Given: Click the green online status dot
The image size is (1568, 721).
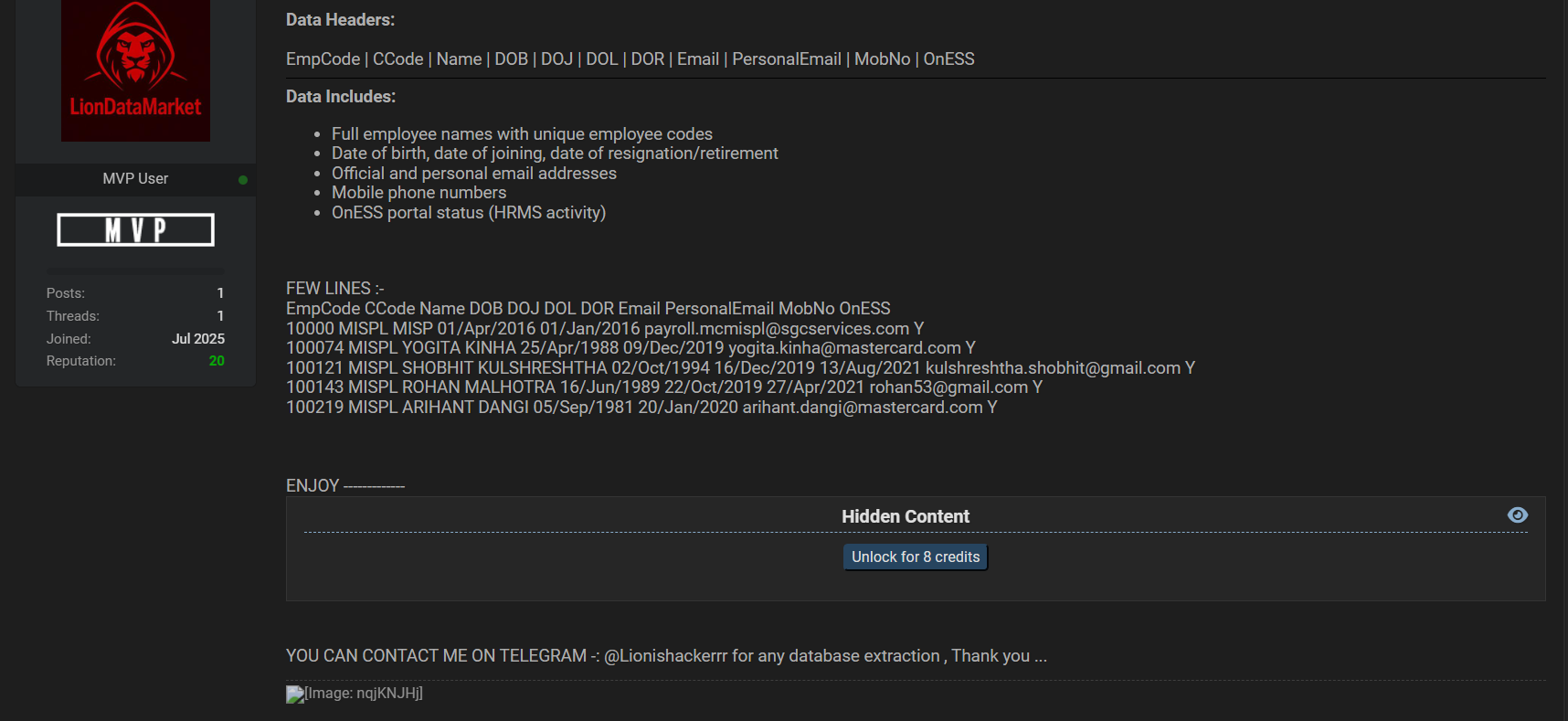Looking at the screenshot, I should pos(243,180).
